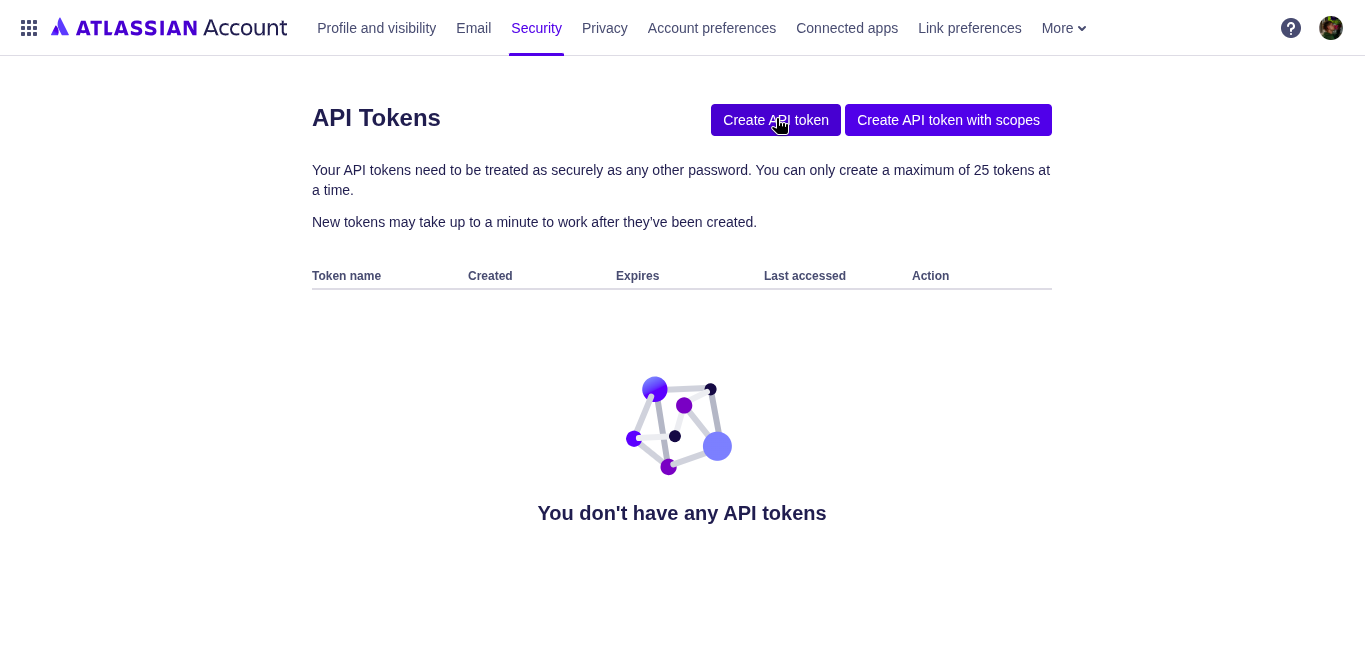This screenshot has width=1365, height=649.
Task: Open the Help question mark icon
Action: coord(1291,28)
